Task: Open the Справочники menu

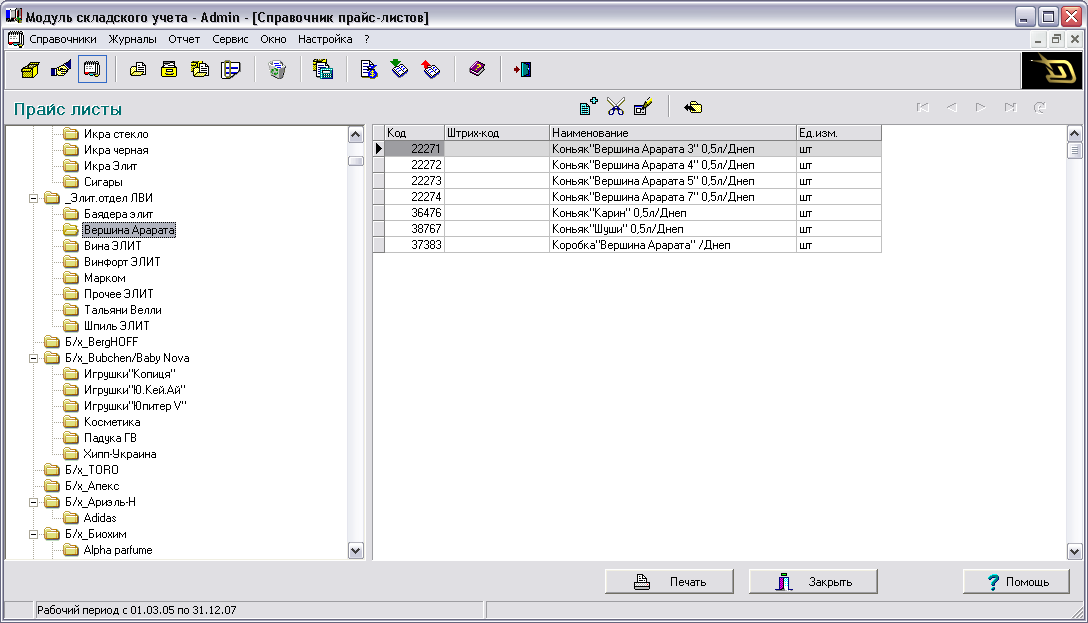Action: 62,40
